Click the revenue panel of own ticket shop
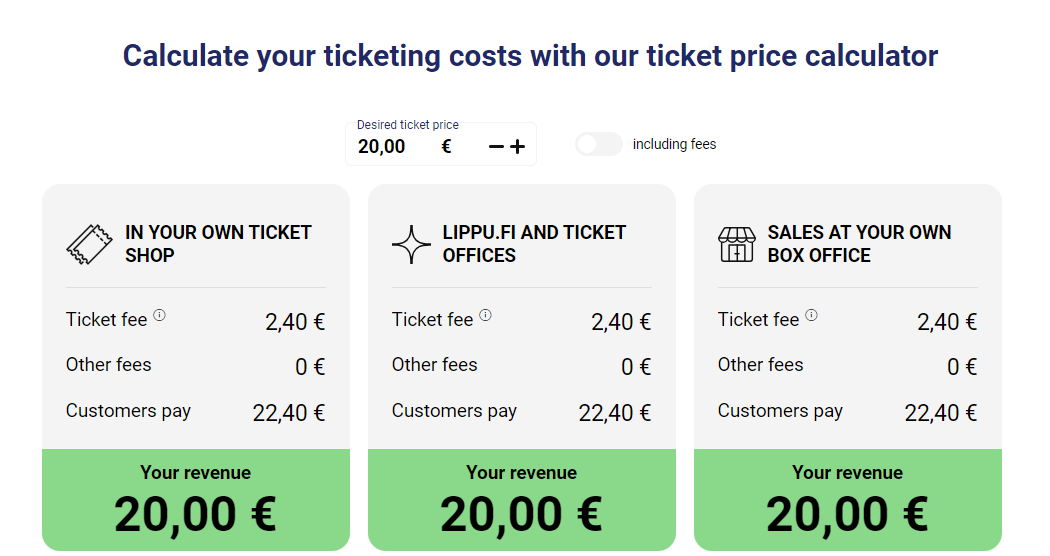 pyautogui.click(x=196, y=500)
